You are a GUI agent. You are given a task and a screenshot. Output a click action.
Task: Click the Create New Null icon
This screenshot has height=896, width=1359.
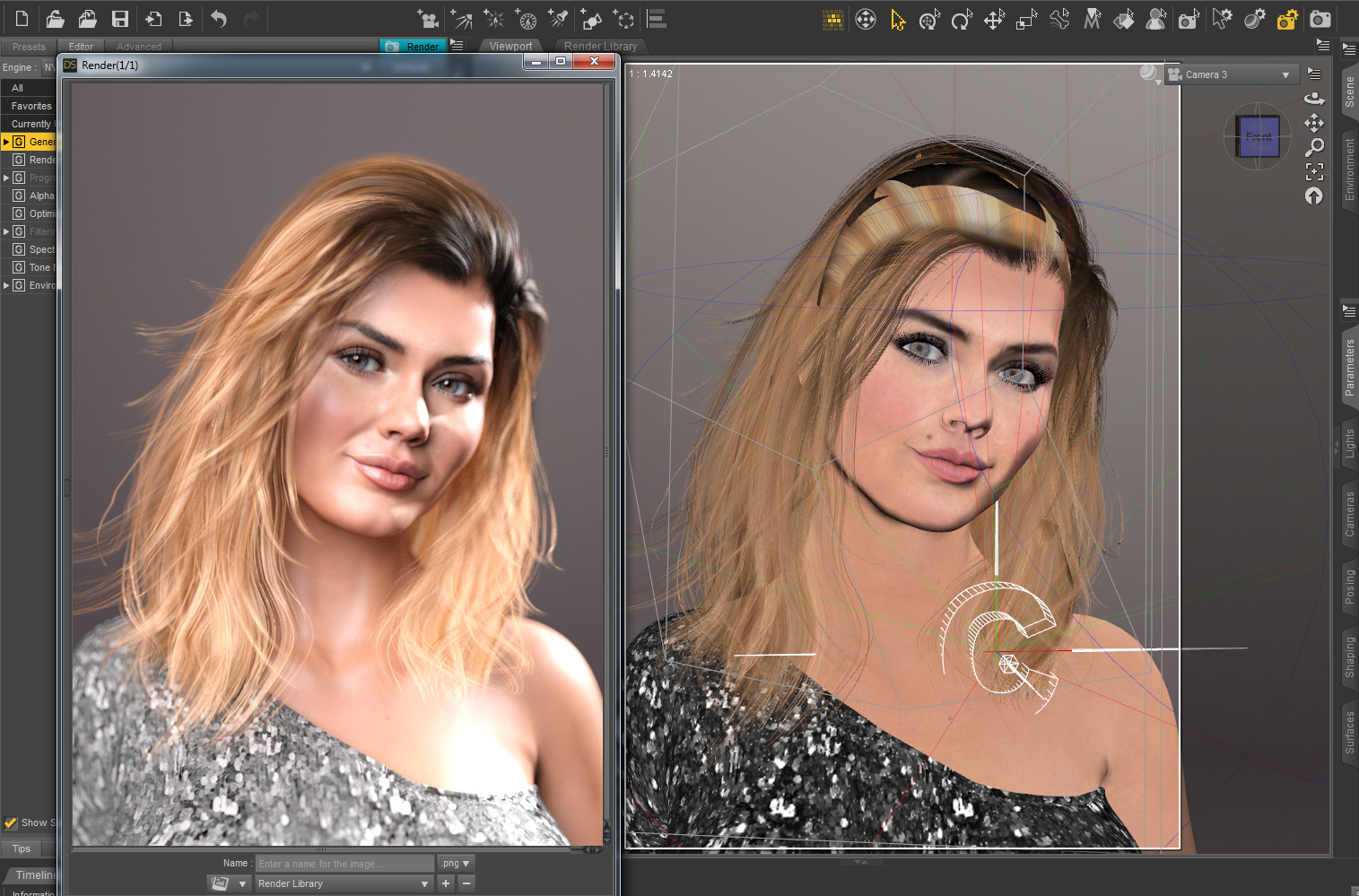(x=623, y=19)
